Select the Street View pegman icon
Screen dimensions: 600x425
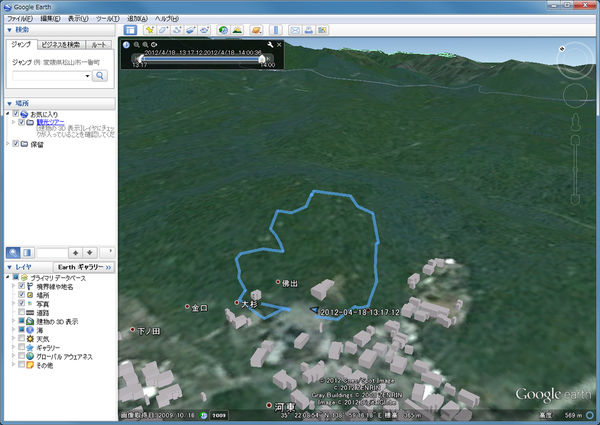[575, 122]
